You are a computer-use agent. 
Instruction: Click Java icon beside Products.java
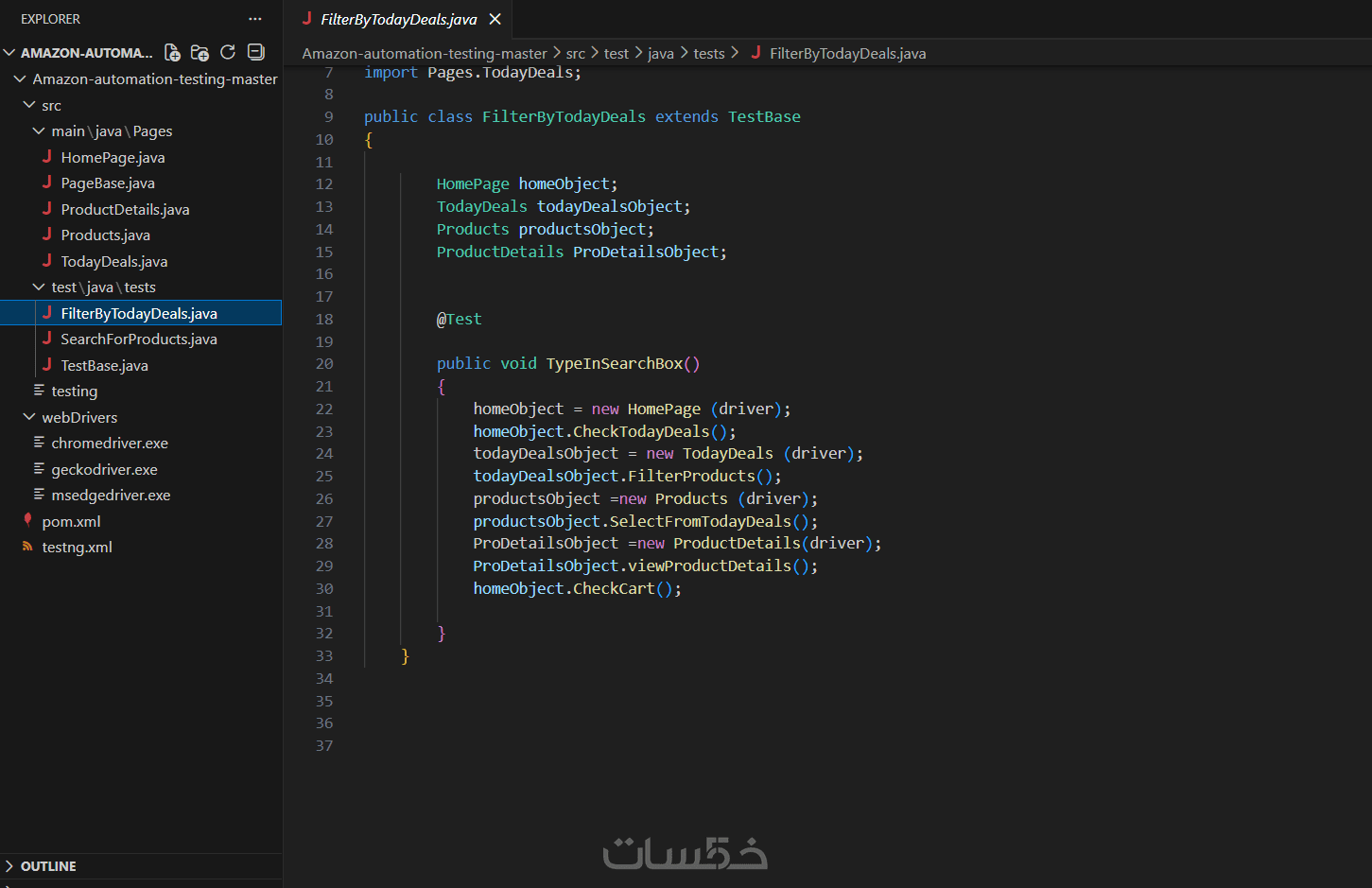tap(47, 235)
